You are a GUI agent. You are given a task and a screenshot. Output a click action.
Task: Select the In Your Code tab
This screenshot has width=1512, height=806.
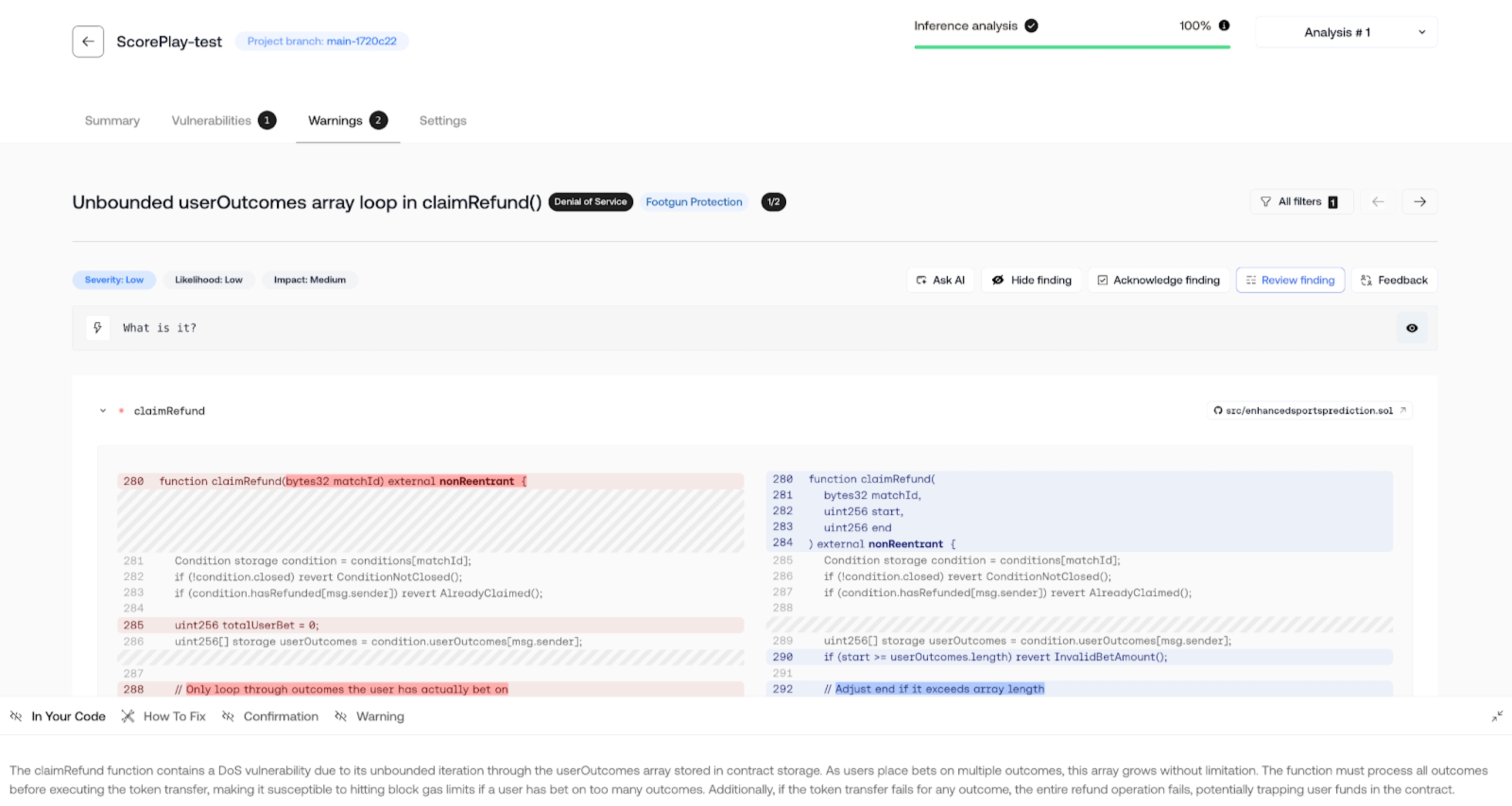[58, 716]
